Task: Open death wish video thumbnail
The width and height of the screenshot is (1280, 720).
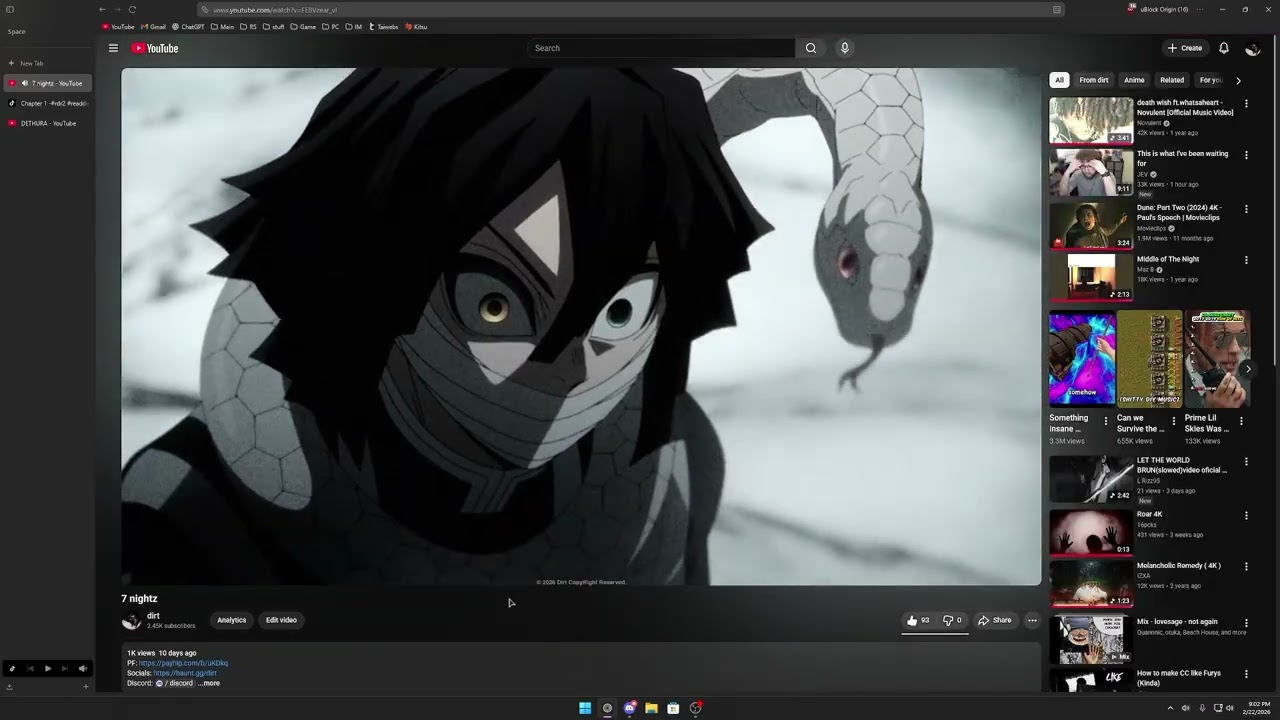Action: (x=1091, y=121)
